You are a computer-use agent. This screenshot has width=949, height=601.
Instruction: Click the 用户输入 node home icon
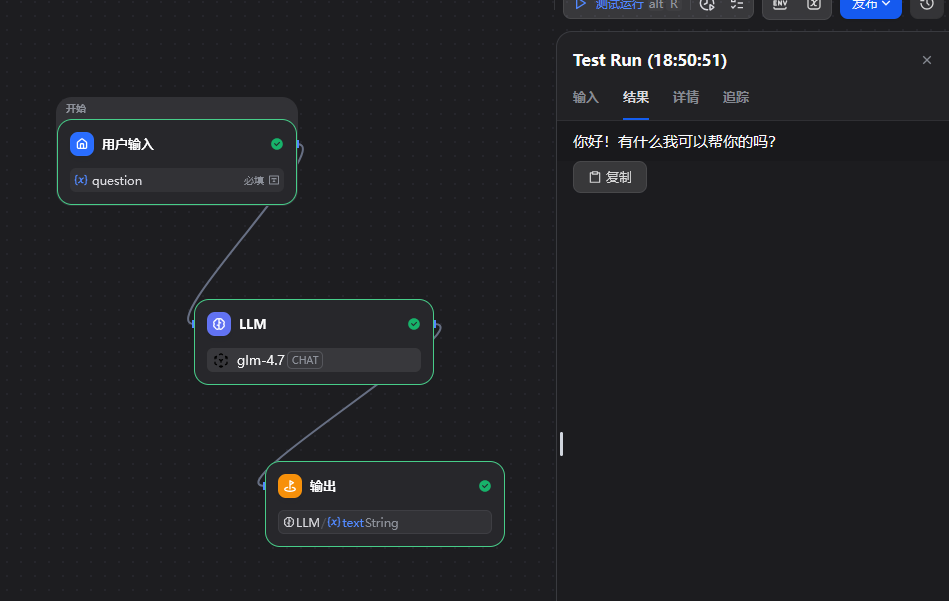click(x=82, y=144)
